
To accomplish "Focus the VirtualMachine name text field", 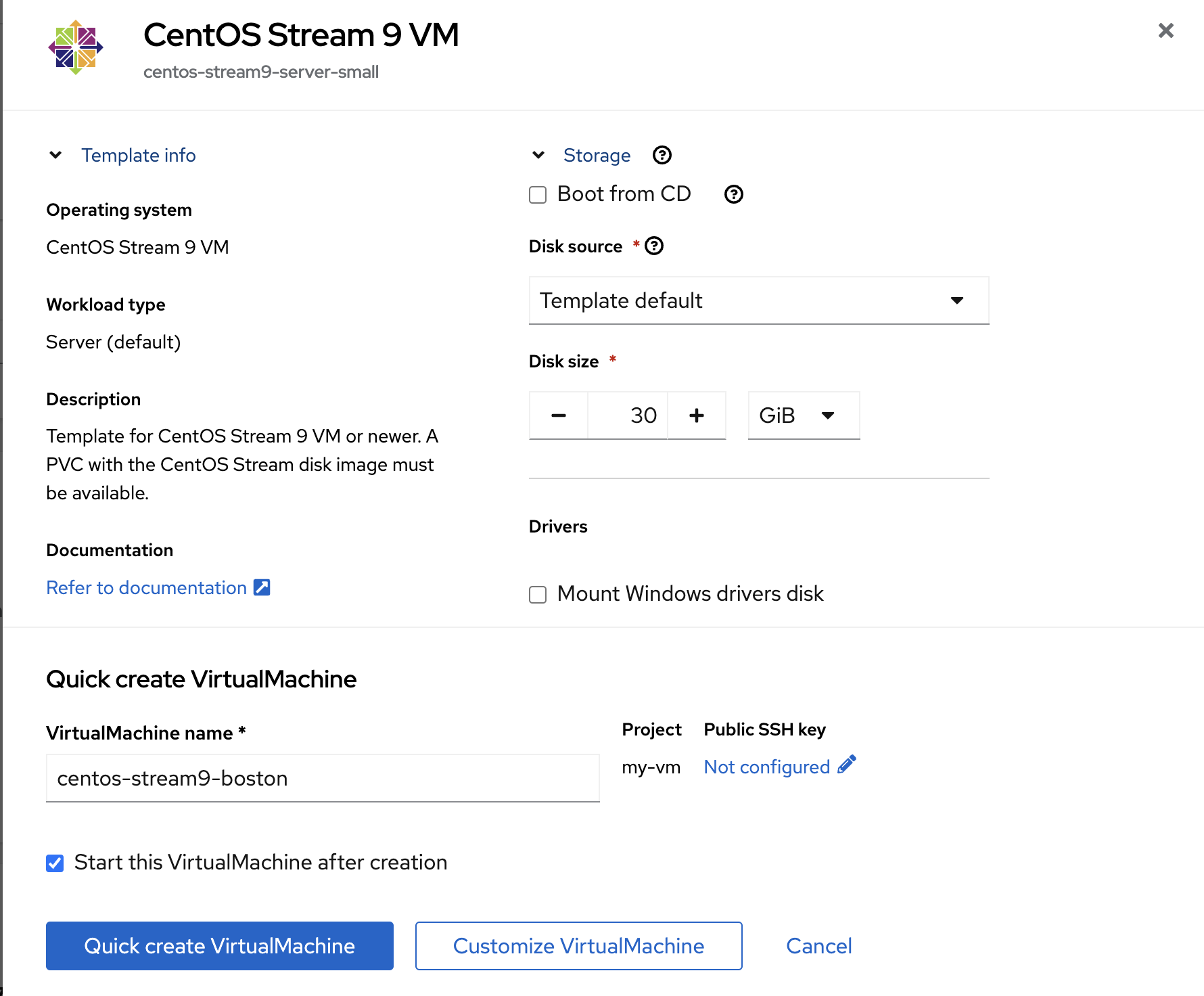I will [x=323, y=778].
